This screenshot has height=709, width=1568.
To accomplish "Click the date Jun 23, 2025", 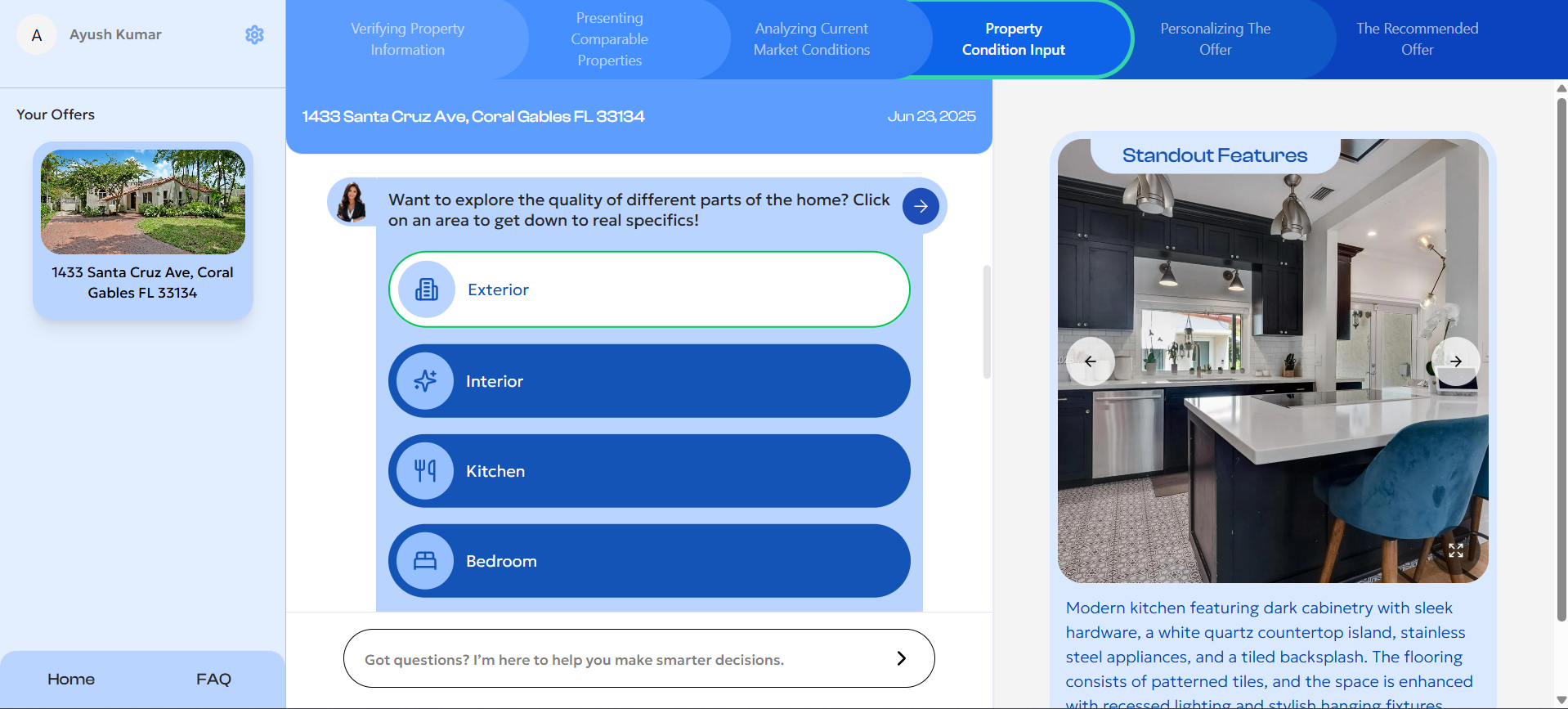I will [x=931, y=116].
